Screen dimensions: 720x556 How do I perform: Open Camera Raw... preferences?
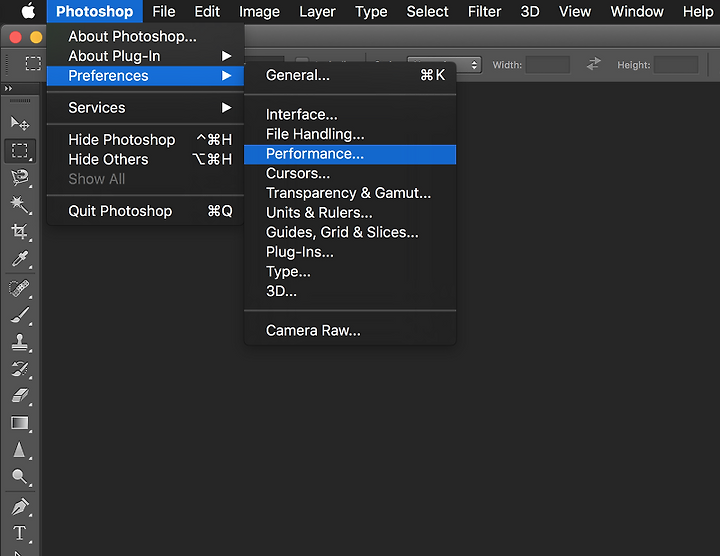[x=350, y=331]
